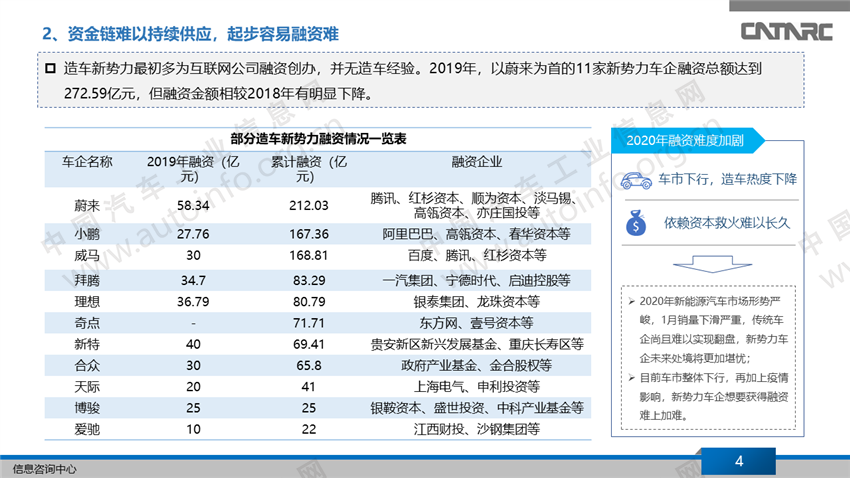This screenshot has height=478, width=850.
Task: Select cumulative value 22
Action: pyautogui.click(x=308, y=430)
